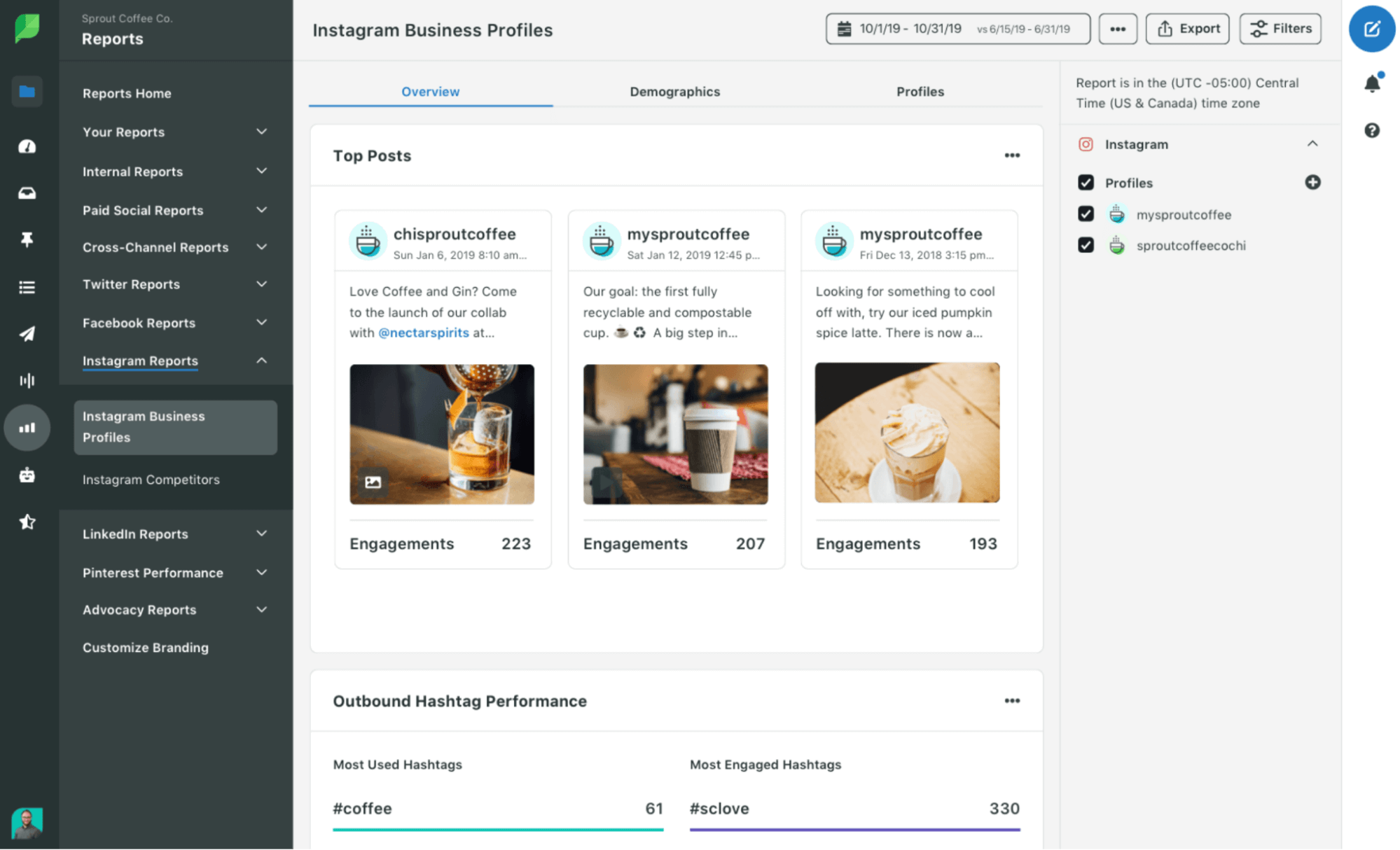
Task: Open the blue Compose button
Action: [1372, 29]
